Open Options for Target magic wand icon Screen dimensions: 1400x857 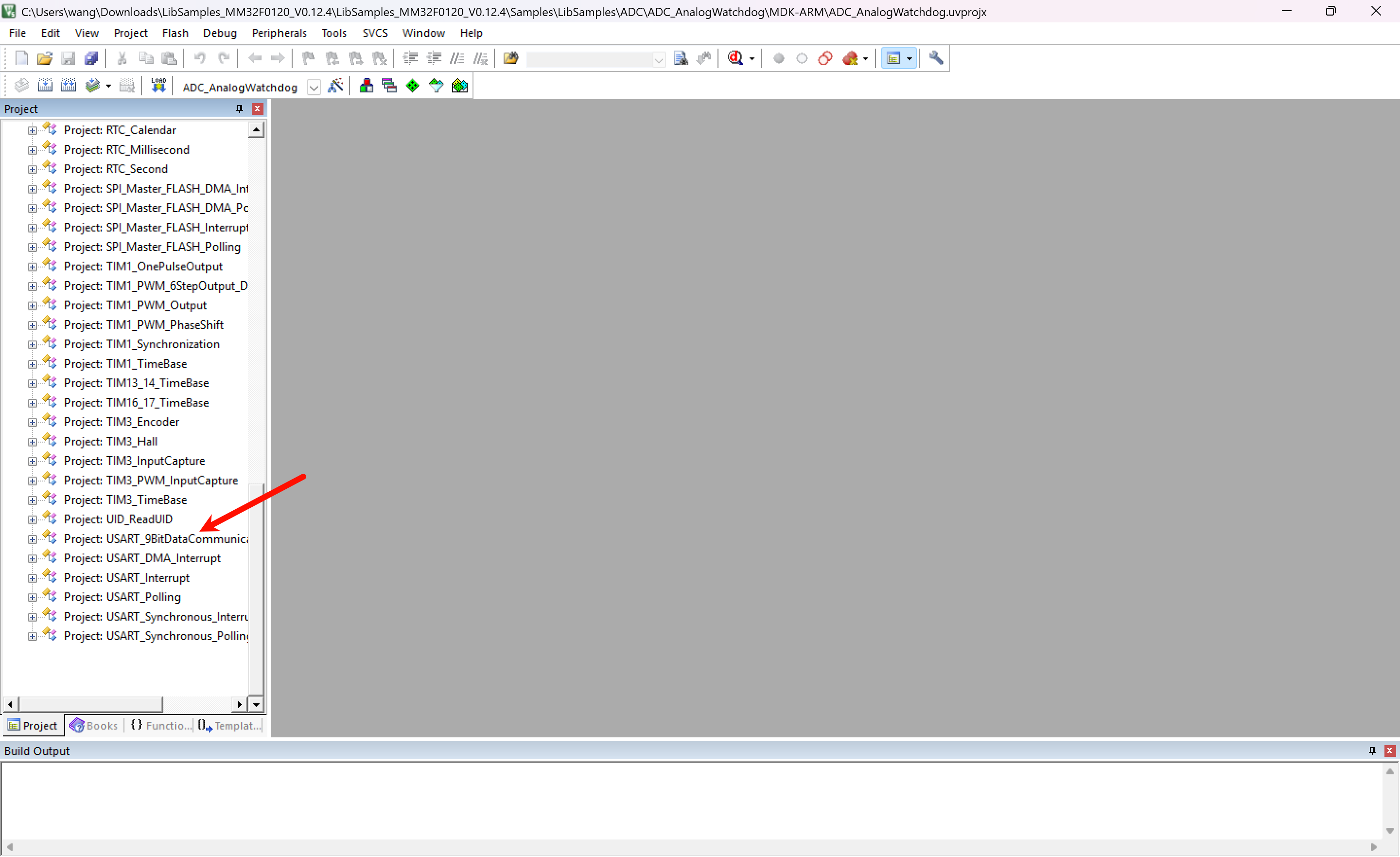point(336,86)
